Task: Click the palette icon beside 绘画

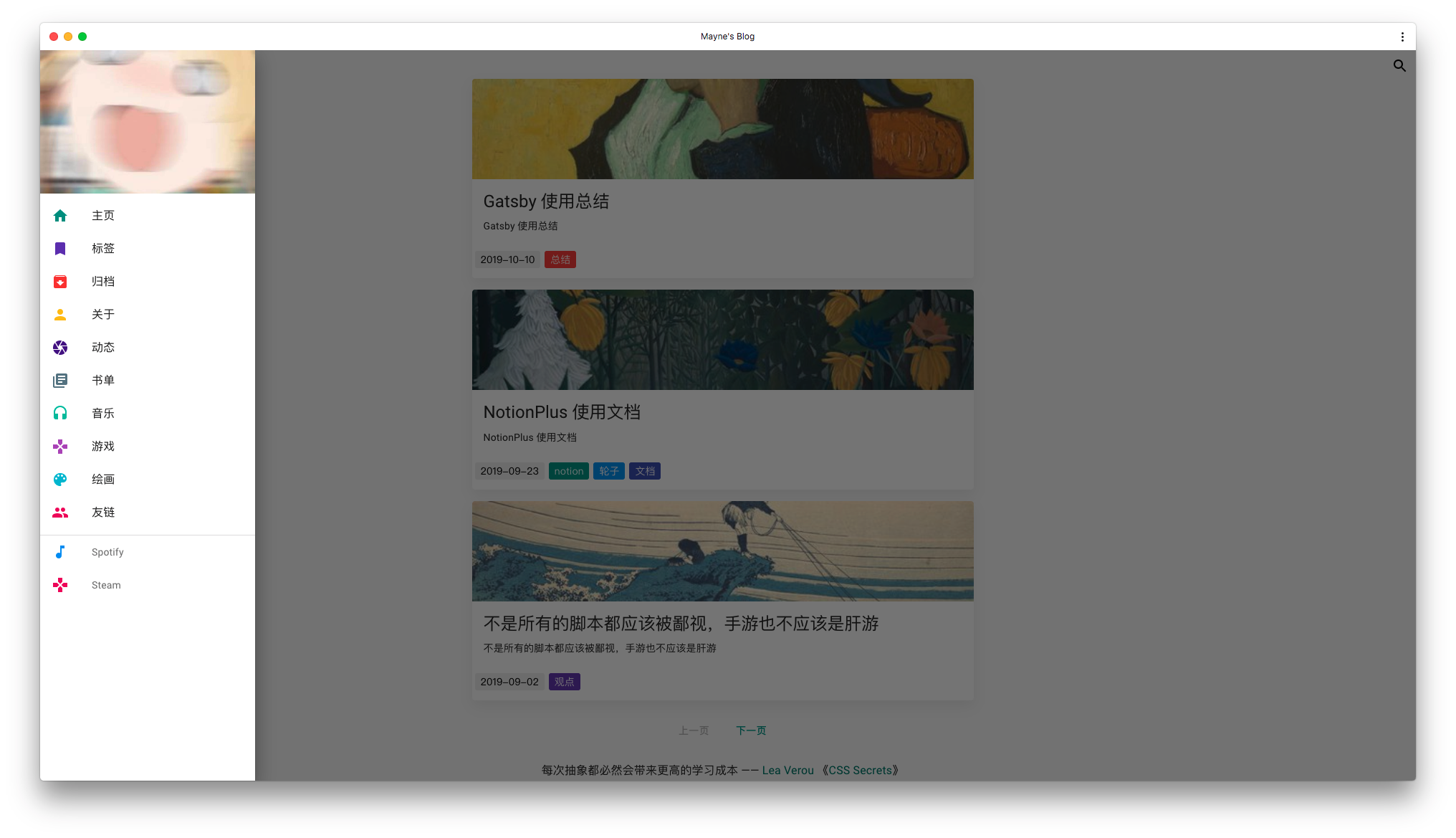Action: click(60, 480)
